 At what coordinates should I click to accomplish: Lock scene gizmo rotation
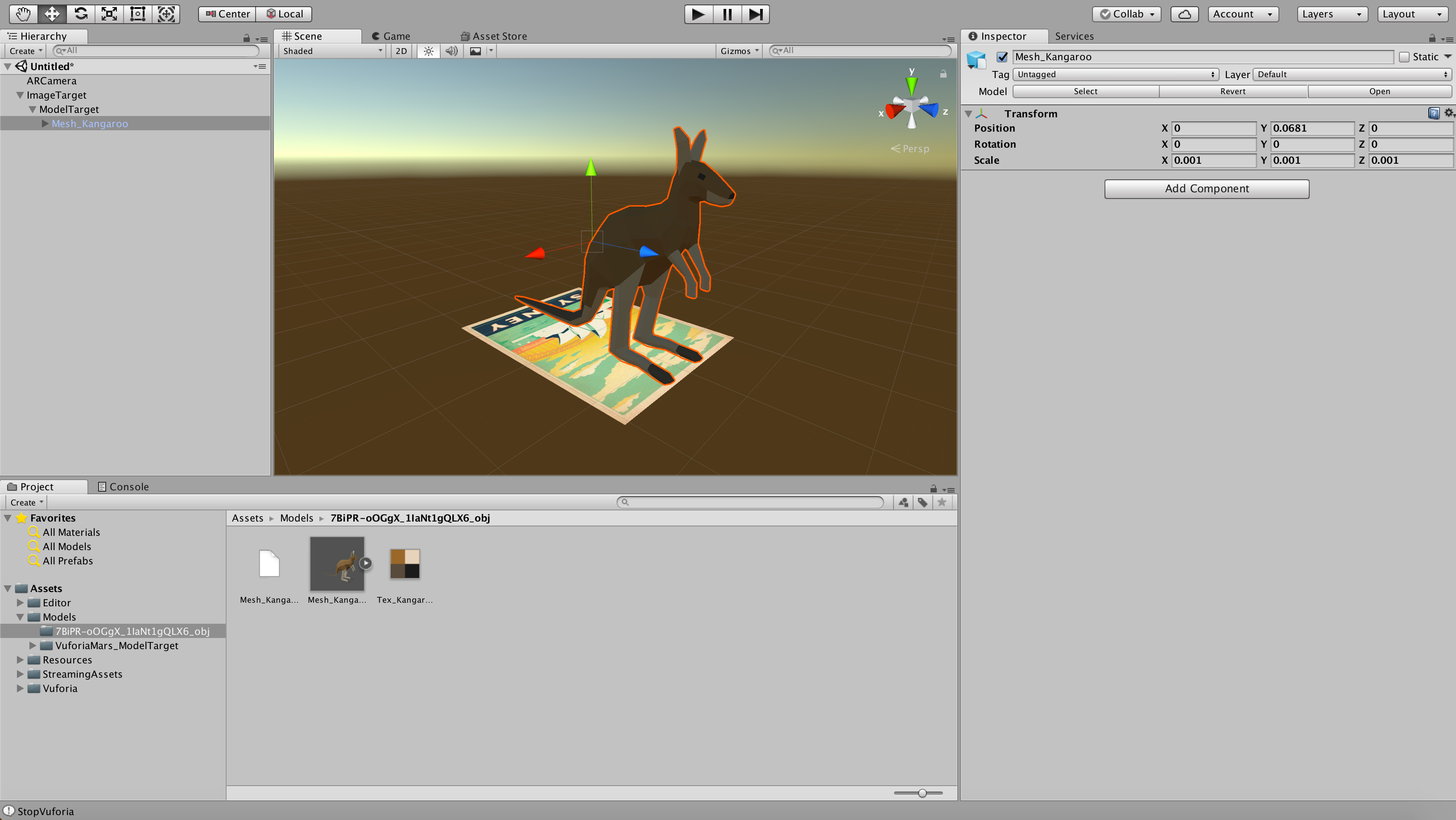[943, 74]
